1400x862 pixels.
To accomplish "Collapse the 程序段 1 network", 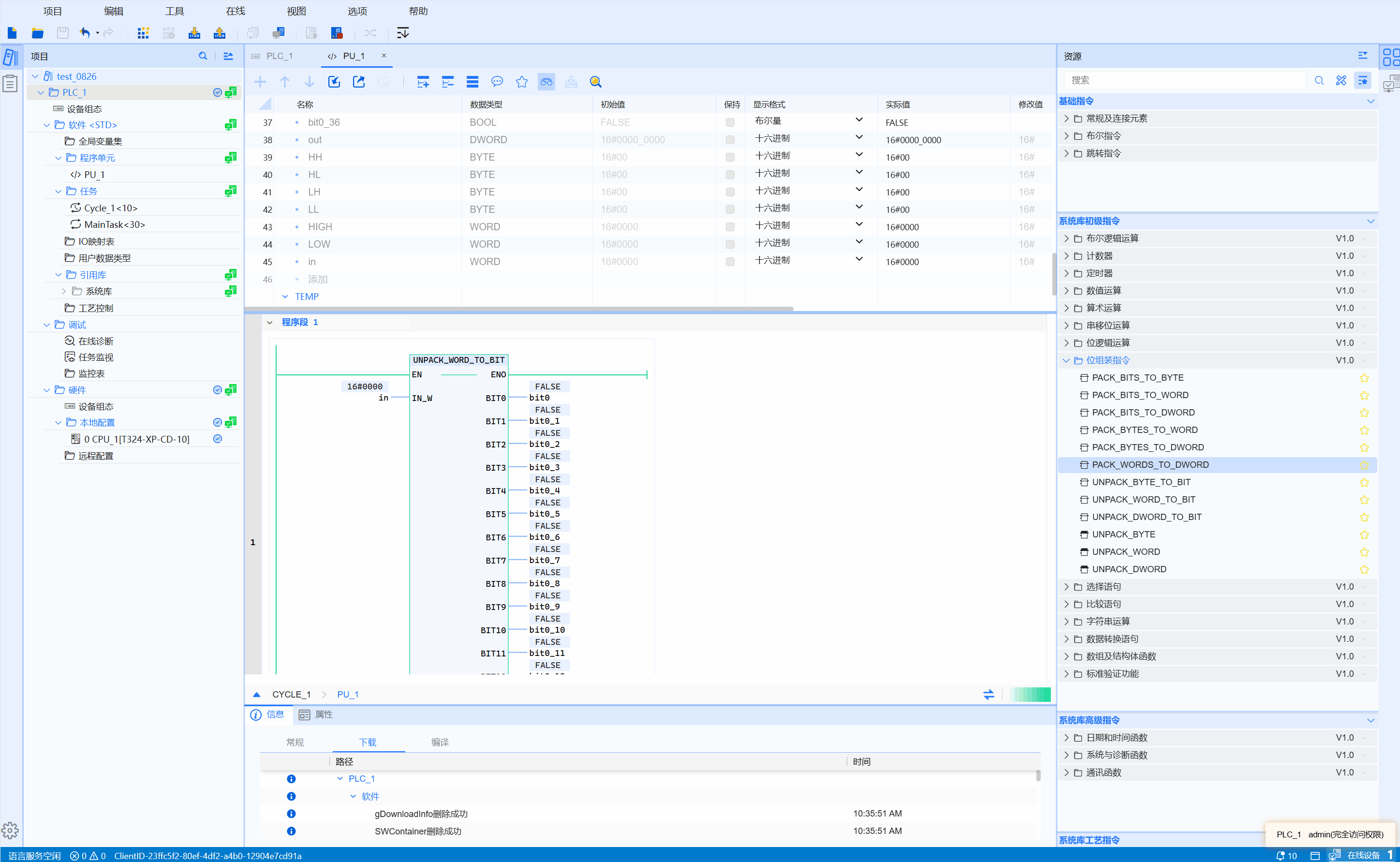I will click(269, 323).
